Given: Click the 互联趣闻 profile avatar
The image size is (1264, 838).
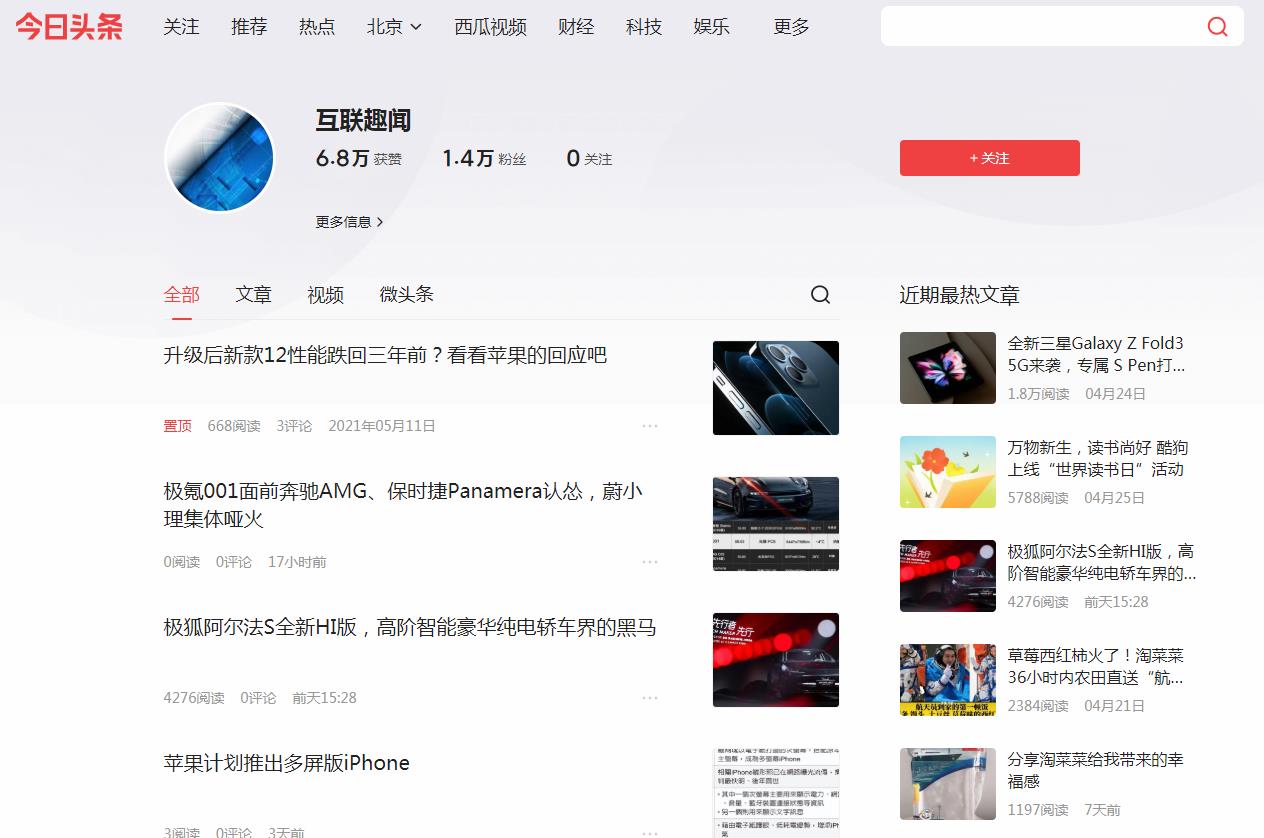Looking at the screenshot, I should [219, 157].
